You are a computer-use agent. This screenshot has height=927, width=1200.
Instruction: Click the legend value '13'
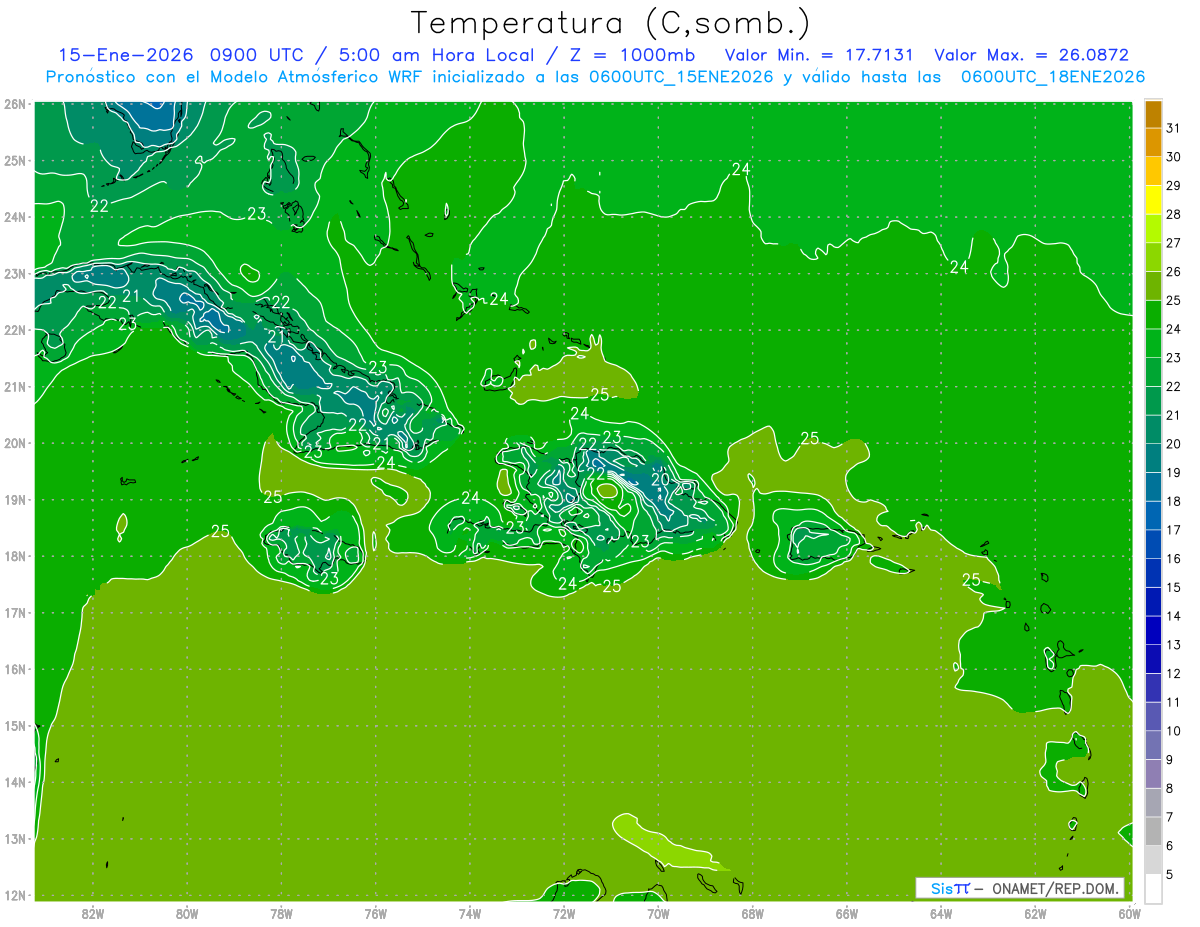tap(1173, 644)
